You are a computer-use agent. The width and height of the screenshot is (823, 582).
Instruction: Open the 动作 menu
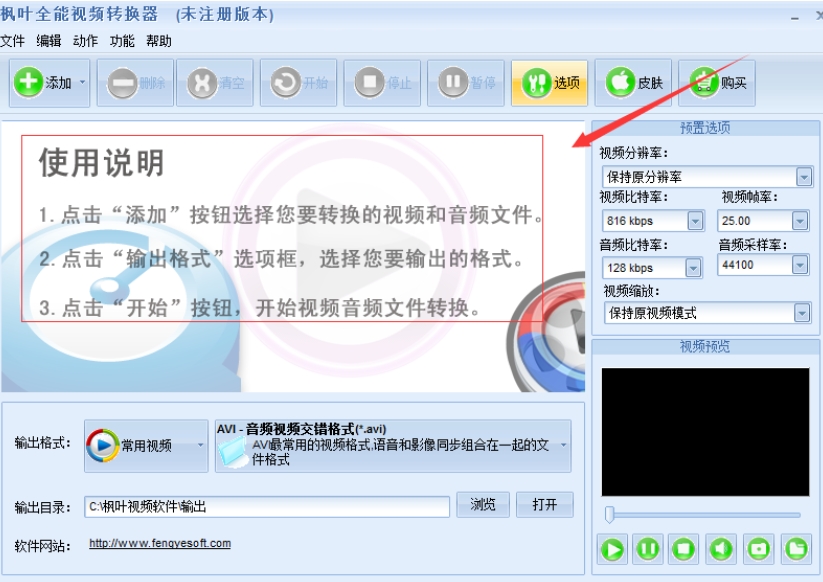86,41
